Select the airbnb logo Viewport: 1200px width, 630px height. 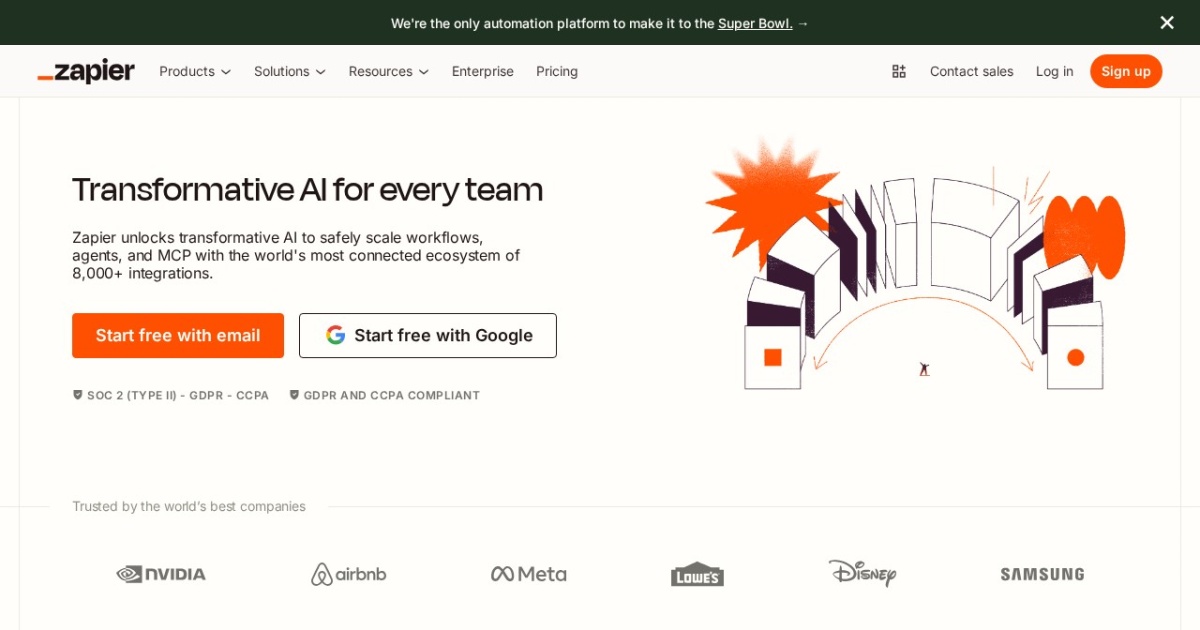point(348,574)
